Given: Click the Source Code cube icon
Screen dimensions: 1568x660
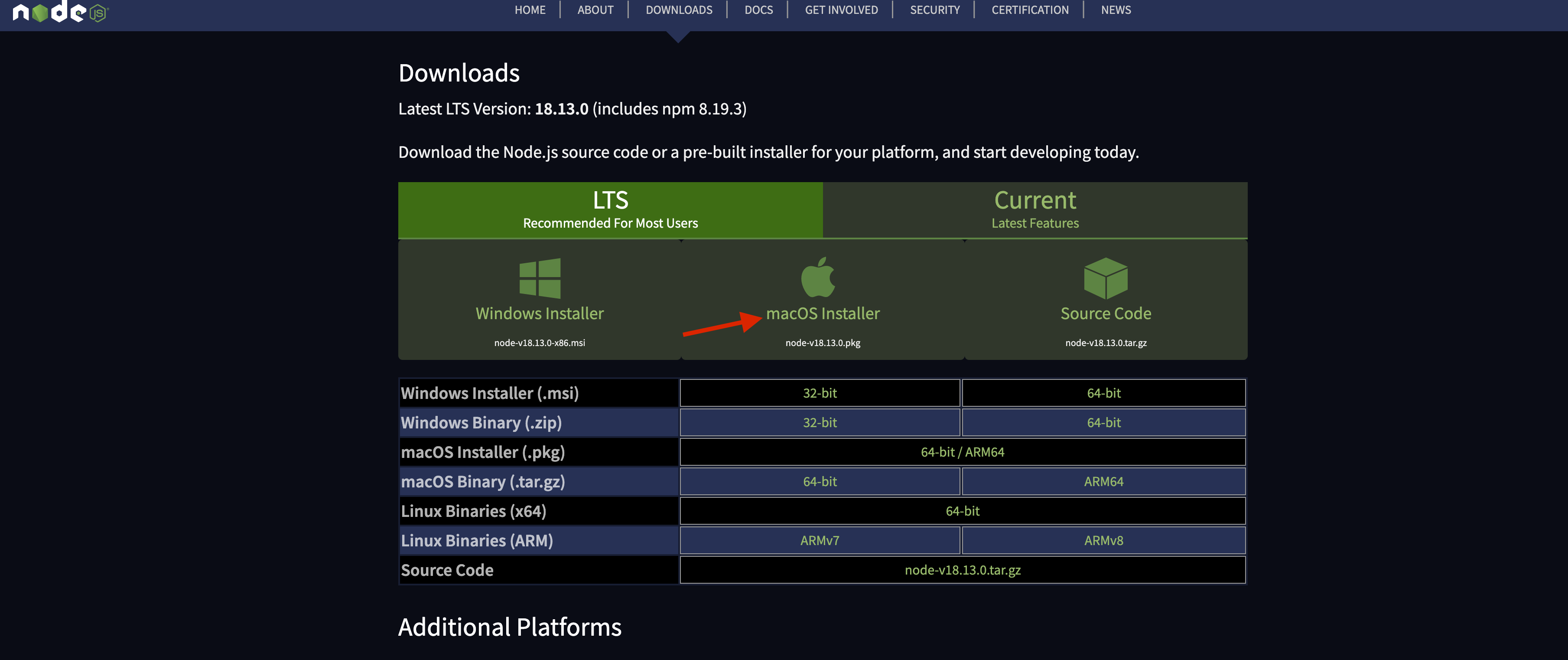Looking at the screenshot, I should [x=1106, y=278].
